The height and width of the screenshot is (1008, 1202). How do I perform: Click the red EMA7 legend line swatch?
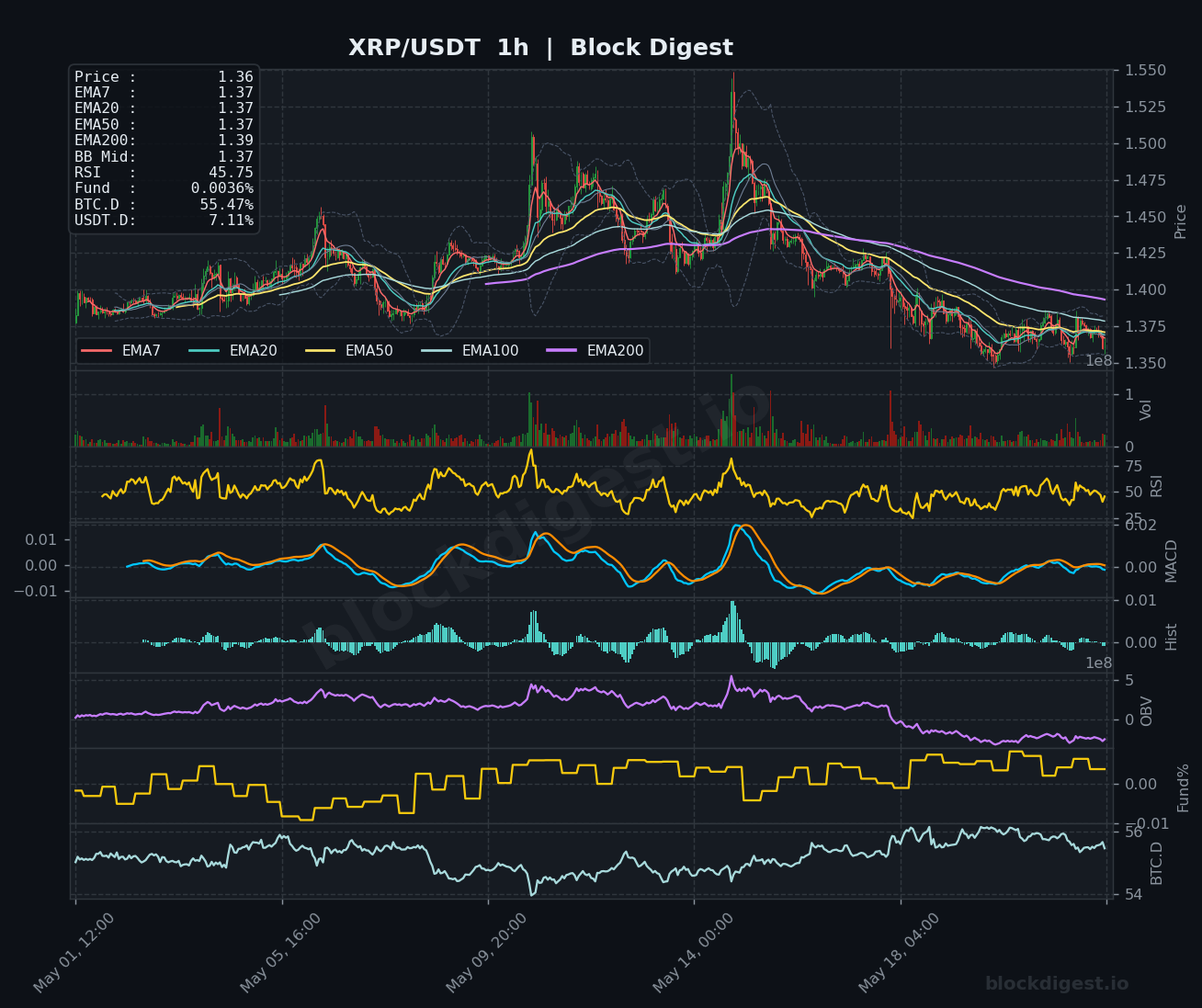tap(96, 351)
